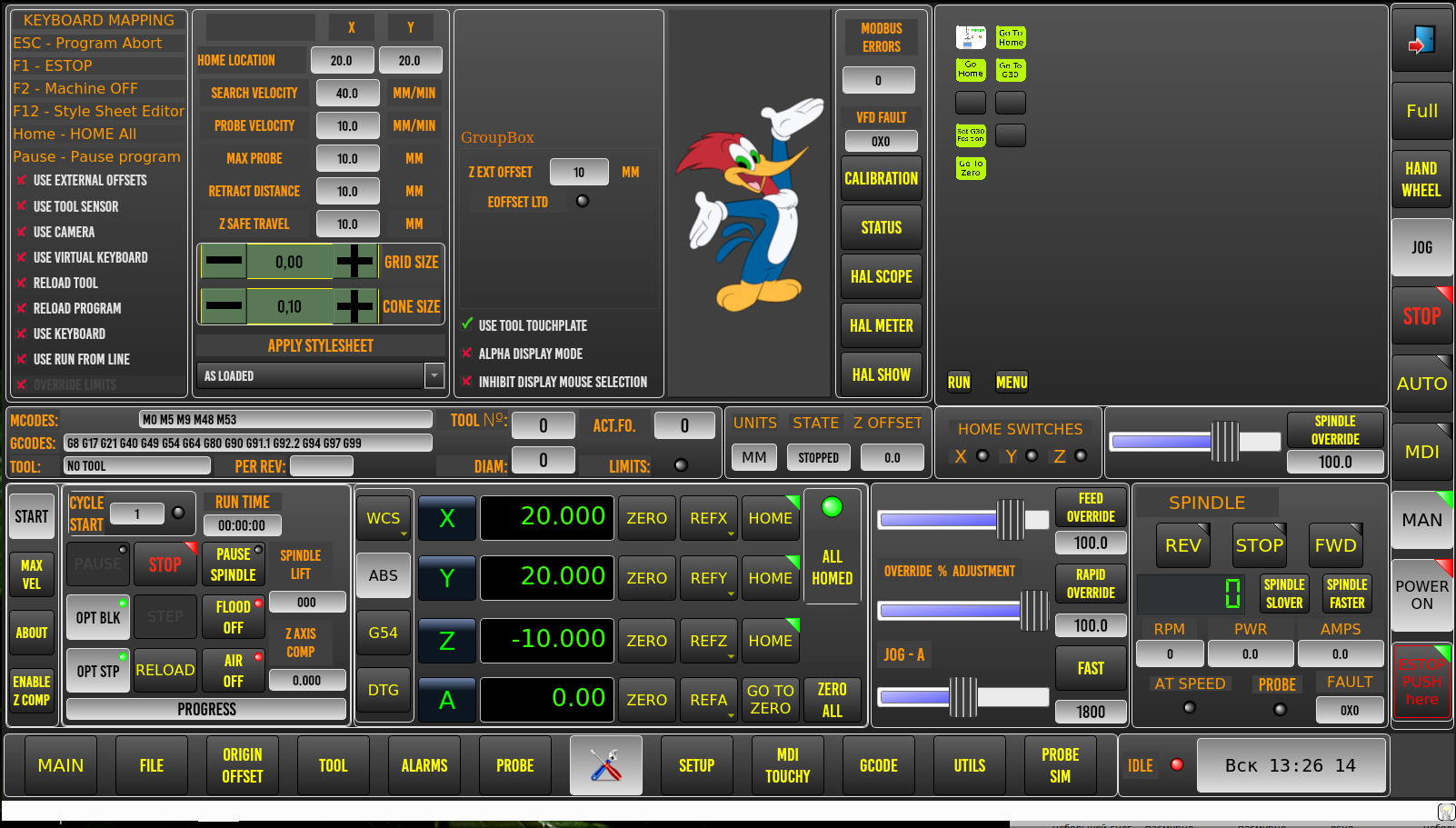The height and width of the screenshot is (828, 1456).
Task: Click the ZERO ALL button
Action: pos(833,700)
